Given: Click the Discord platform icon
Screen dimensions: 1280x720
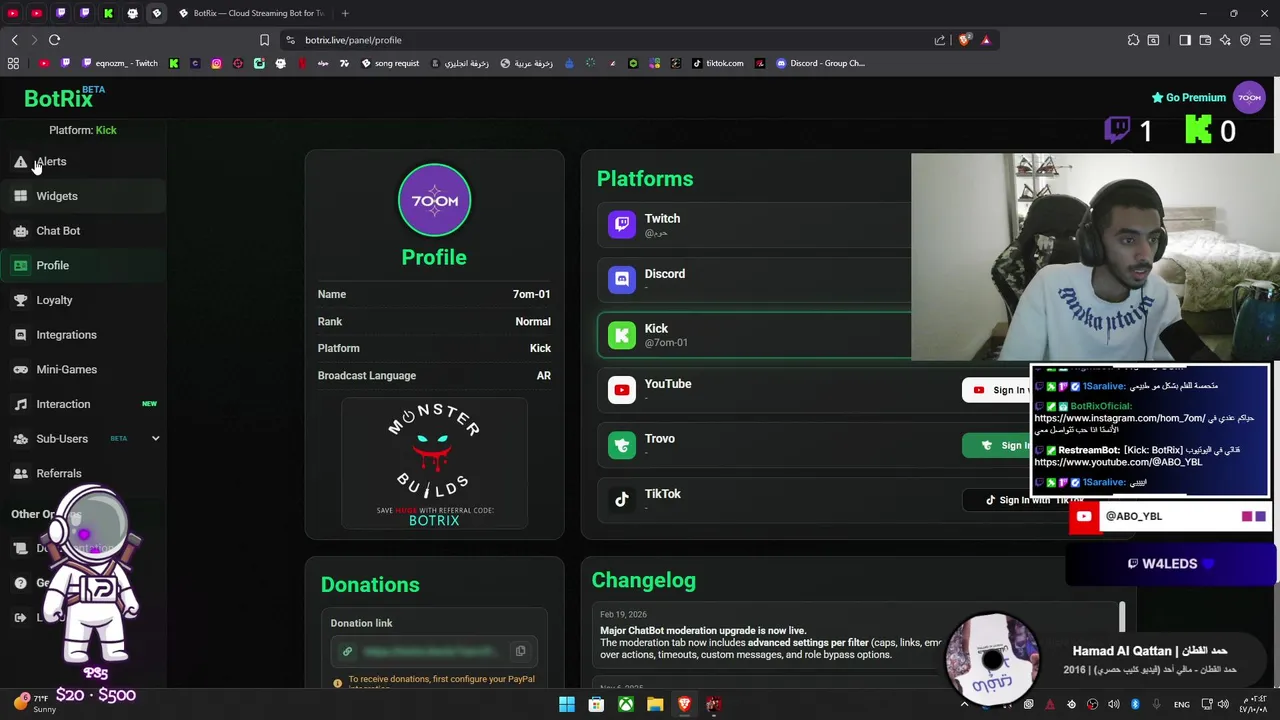Looking at the screenshot, I should pyautogui.click(x=622, y=280).
